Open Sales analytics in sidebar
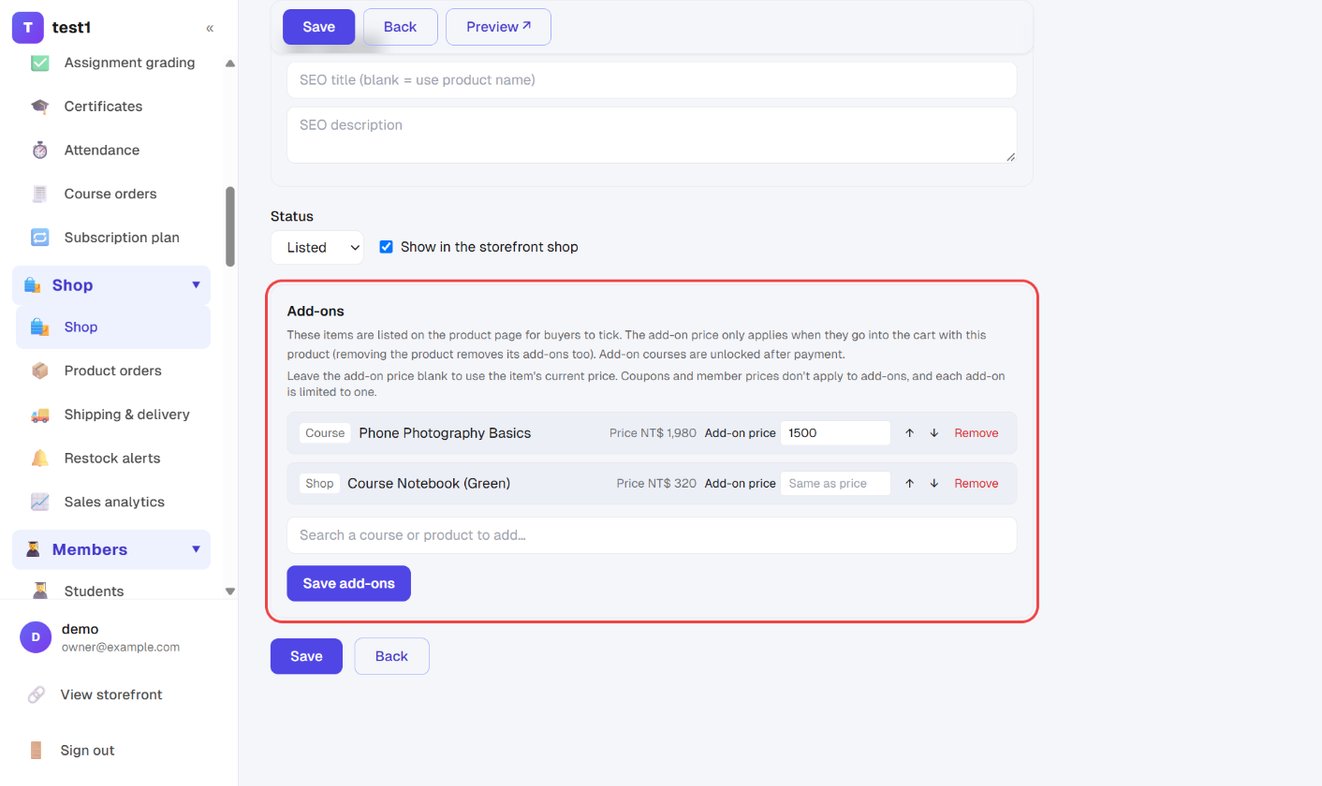1322x786 pixels. click(x=113, y=502)
